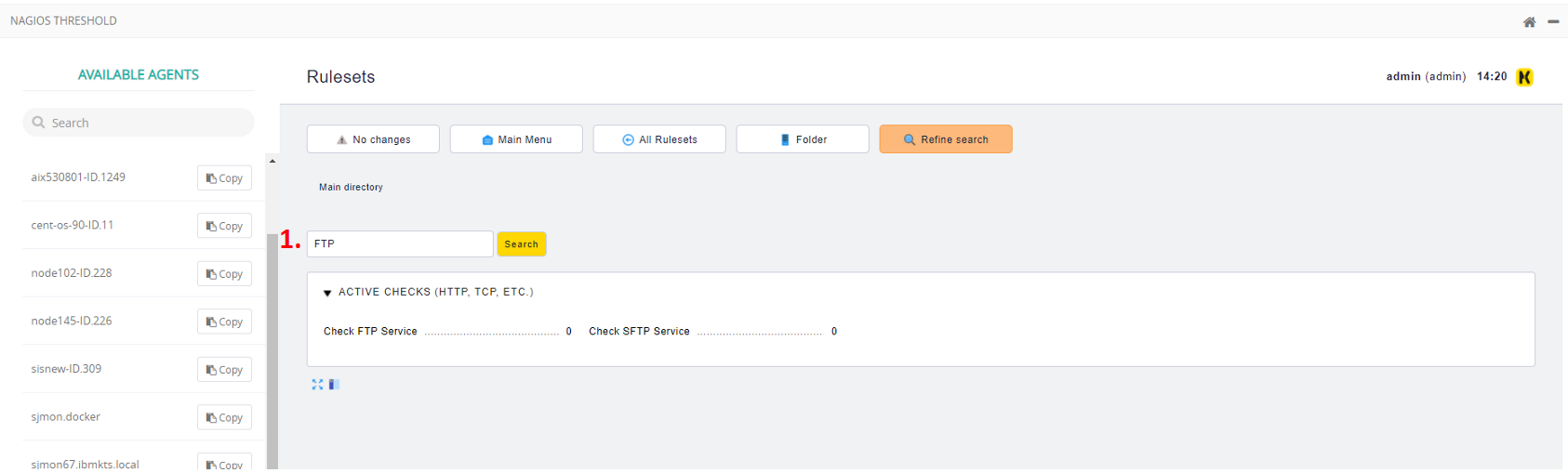The image size is (1568, 473).
Task: Open the Folder view
Action: pos(803,139)
